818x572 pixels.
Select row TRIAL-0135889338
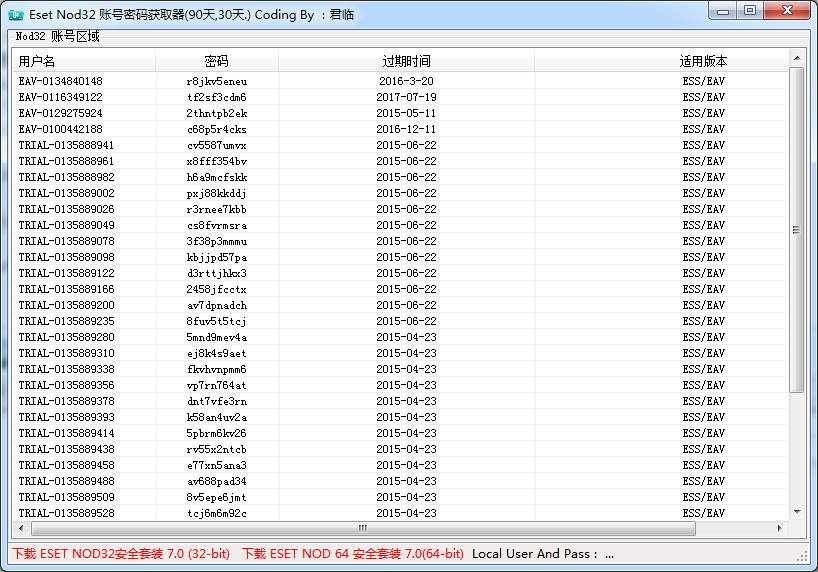(401, 369)
